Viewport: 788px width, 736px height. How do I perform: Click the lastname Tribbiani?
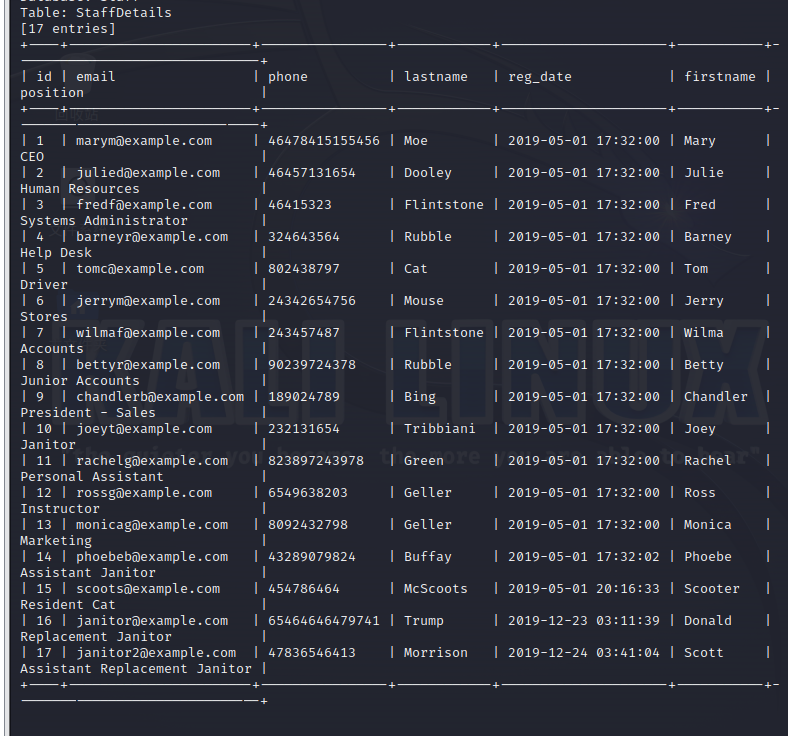(440, 429)
